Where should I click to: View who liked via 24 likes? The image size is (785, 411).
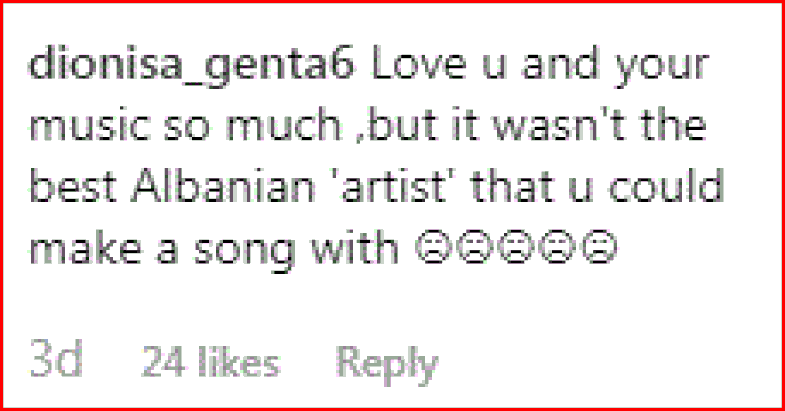click(x=211, y=362)
